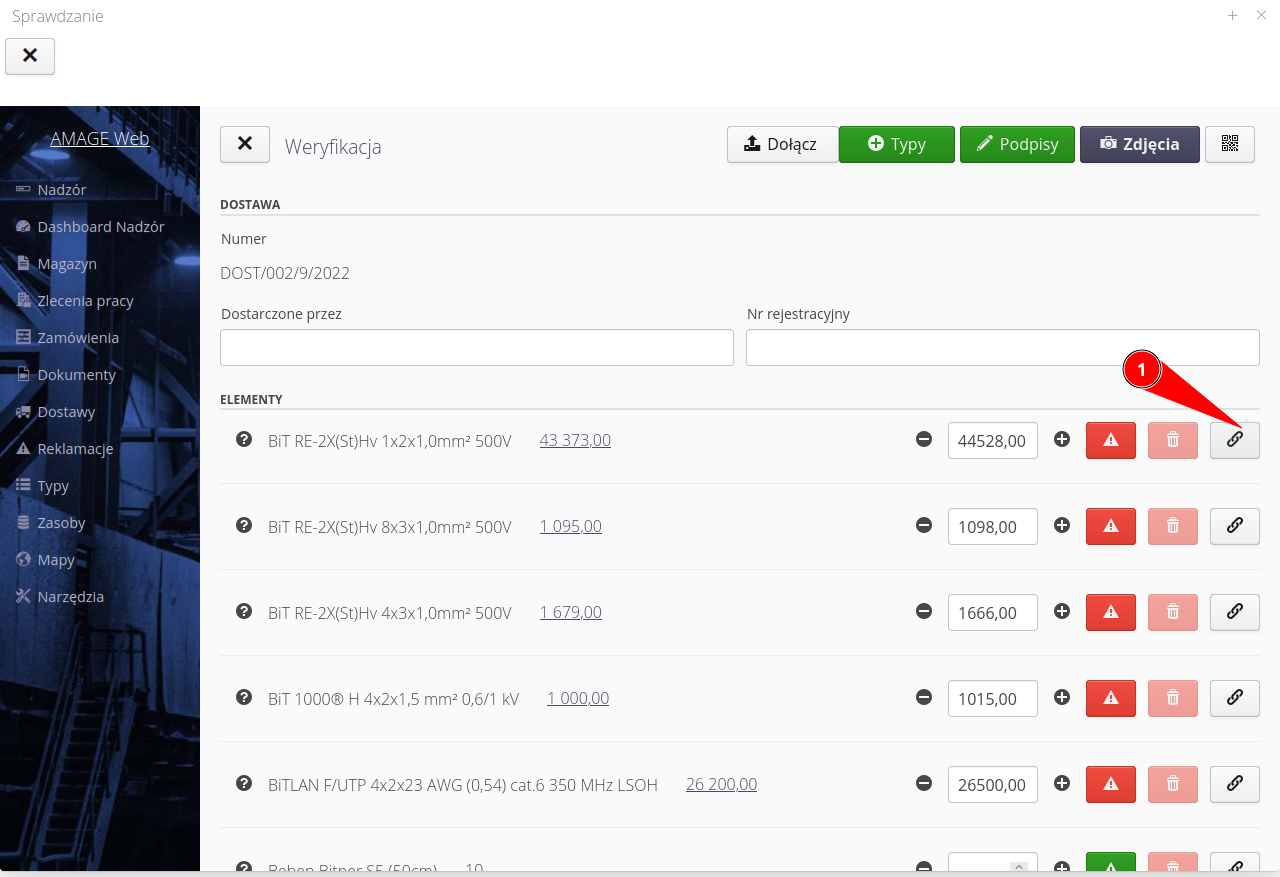Click the Dołącz upload button
The width and height of the screenshot is (1280, 877).
pos(781,144)
